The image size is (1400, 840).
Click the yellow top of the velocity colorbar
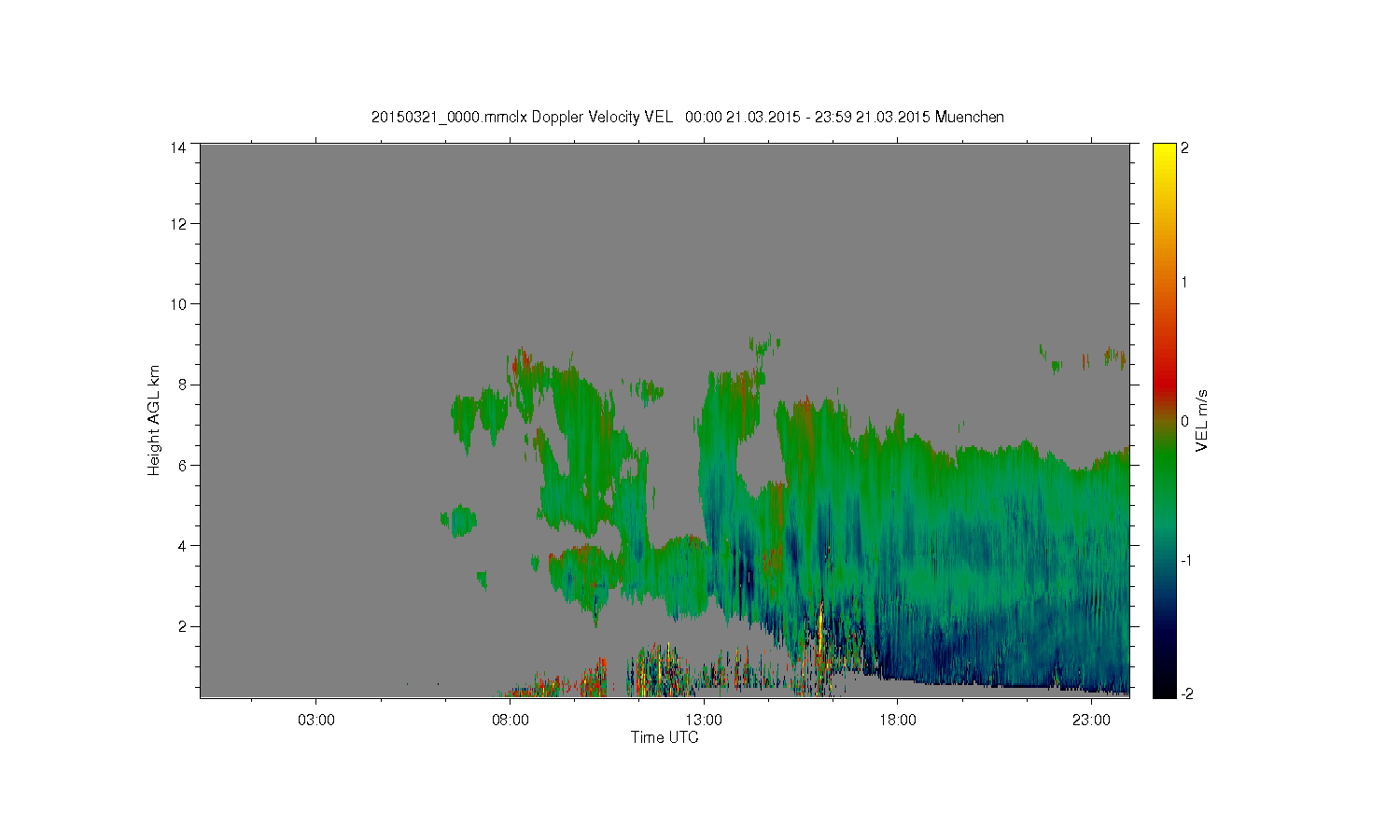1164,151
